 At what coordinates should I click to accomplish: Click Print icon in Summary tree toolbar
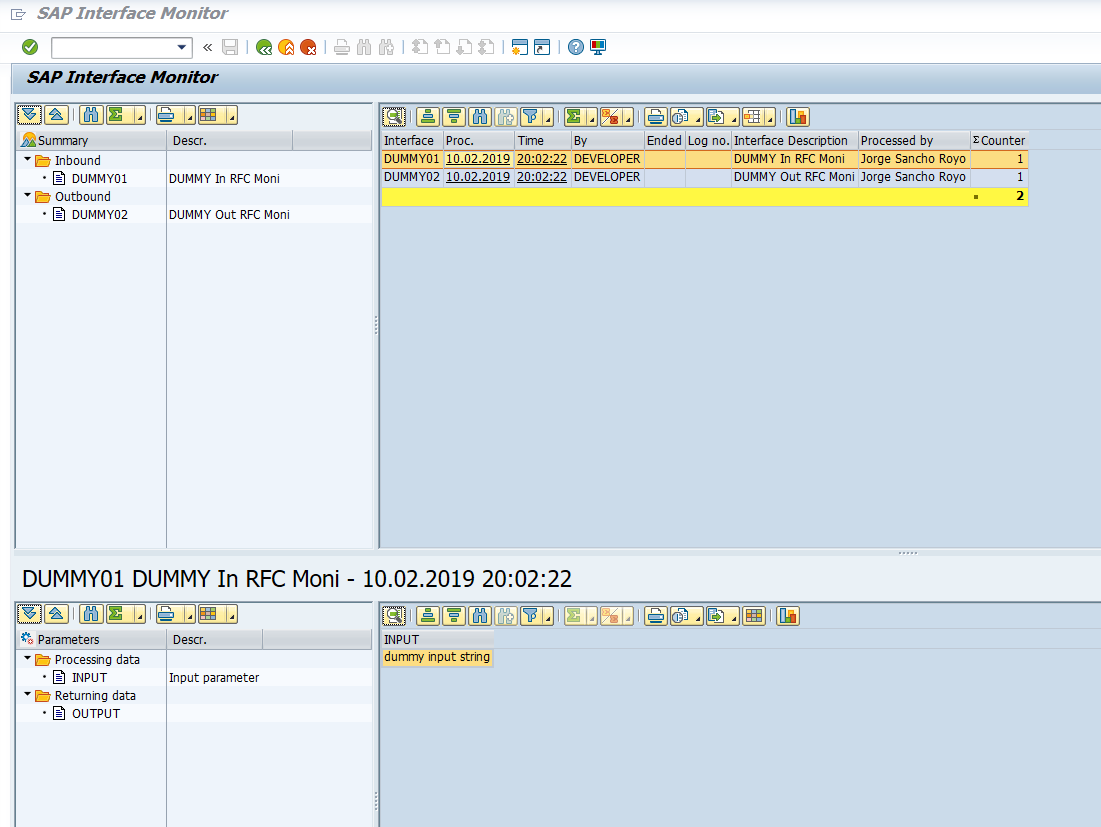pyautogui.click(x=166, y=114)
